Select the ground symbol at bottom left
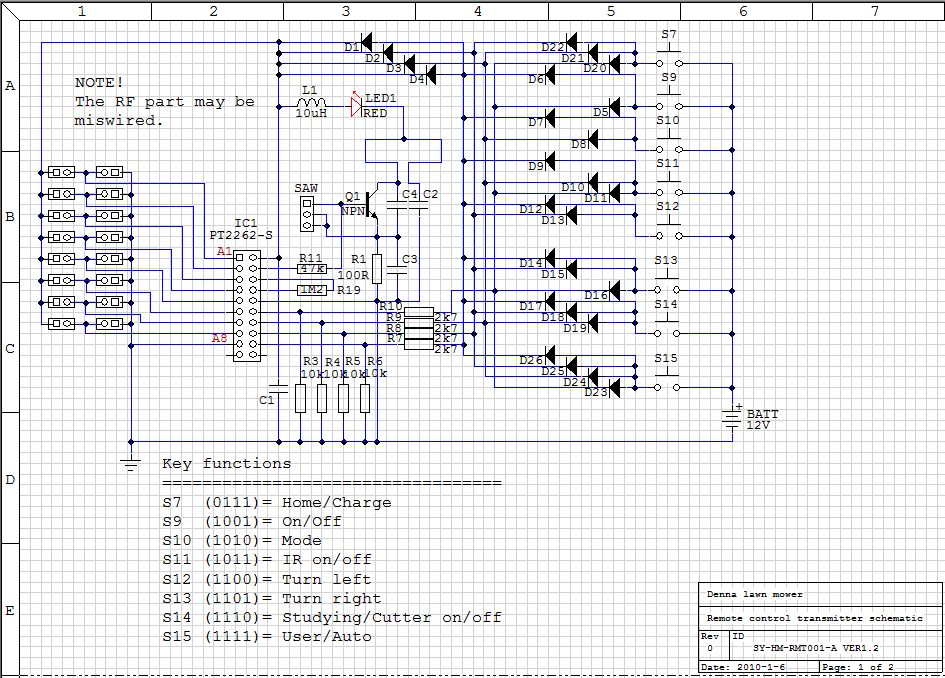945x678 pixels. click(129, 459)
